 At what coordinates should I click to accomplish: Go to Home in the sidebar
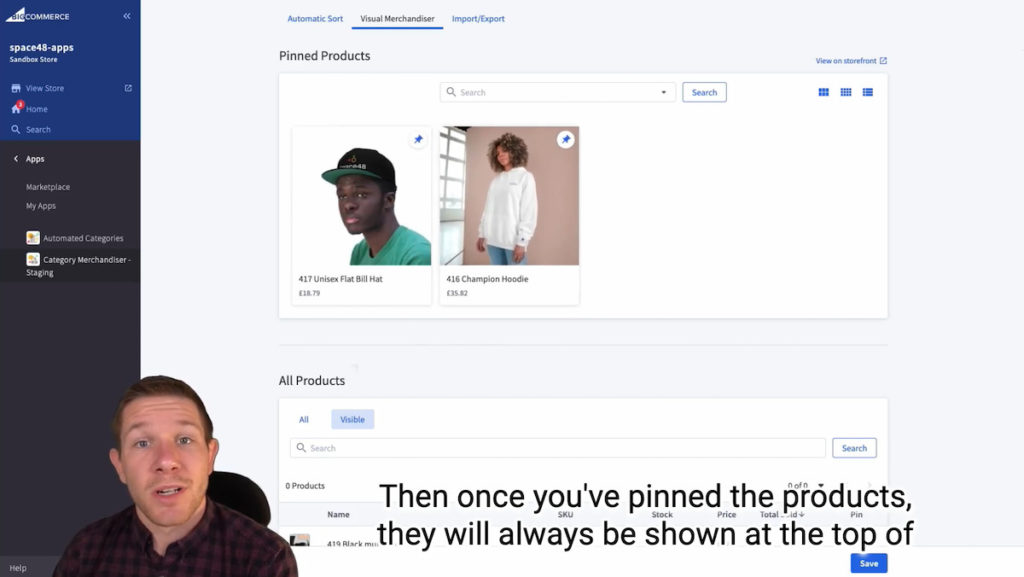point(37,109)
